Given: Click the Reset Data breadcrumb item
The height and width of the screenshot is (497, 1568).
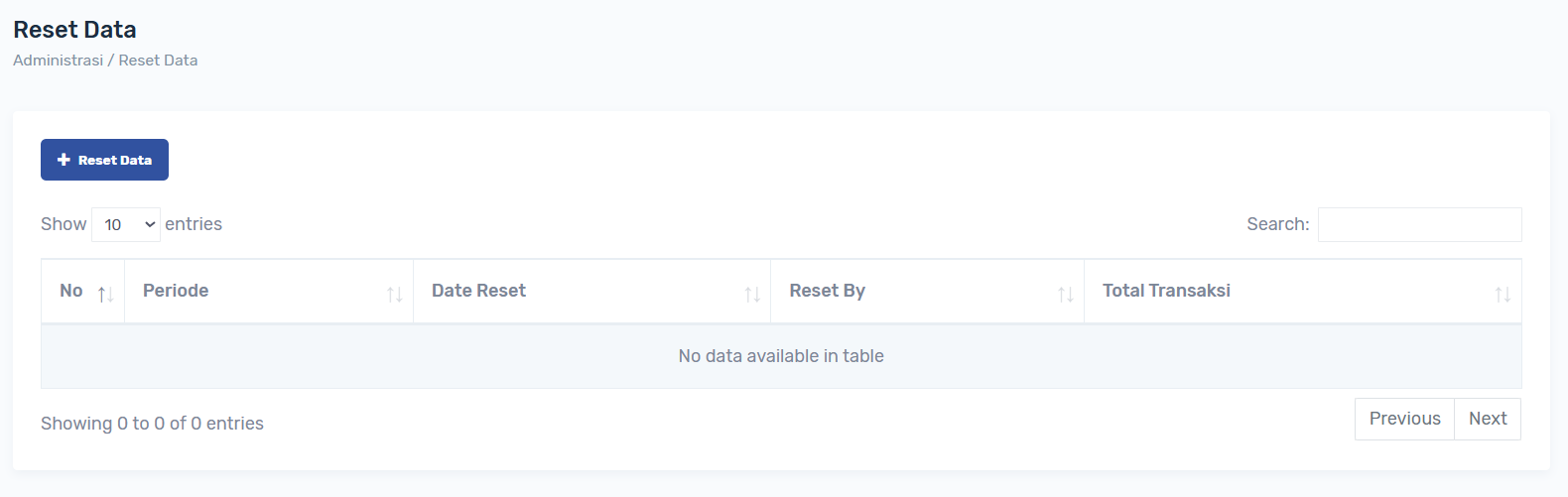Looking at the screenshot, I should pos(158,61).
